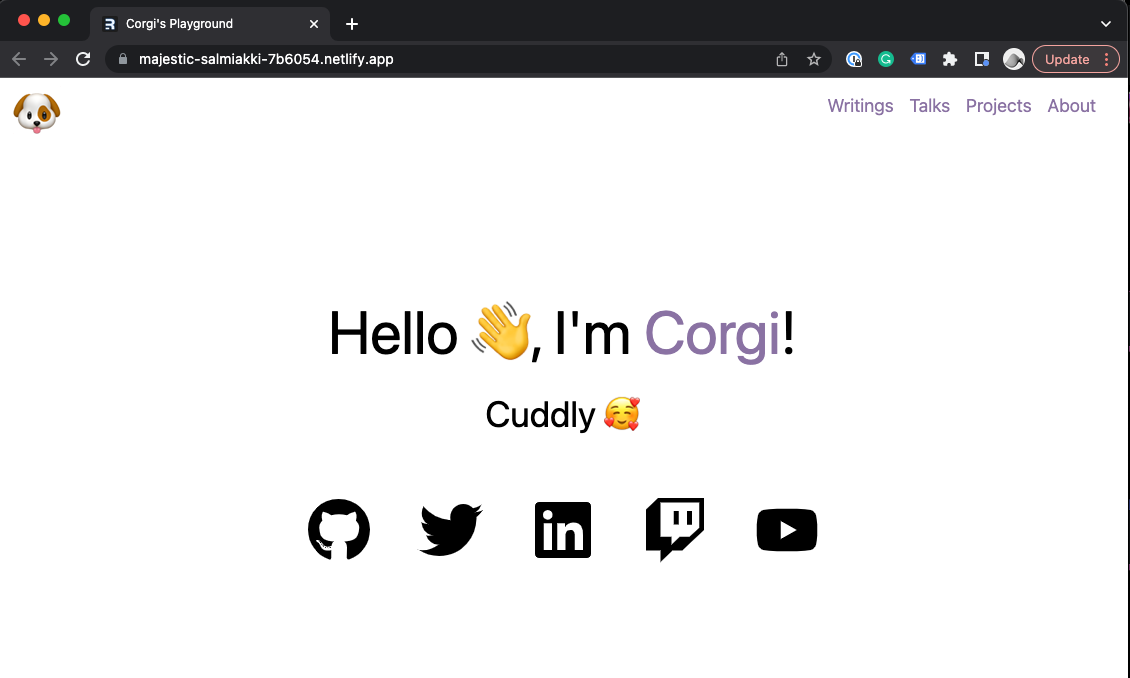This screenshot has width=1130, height=678.
Task: Go back with browser back arrow
Action: 19,59
